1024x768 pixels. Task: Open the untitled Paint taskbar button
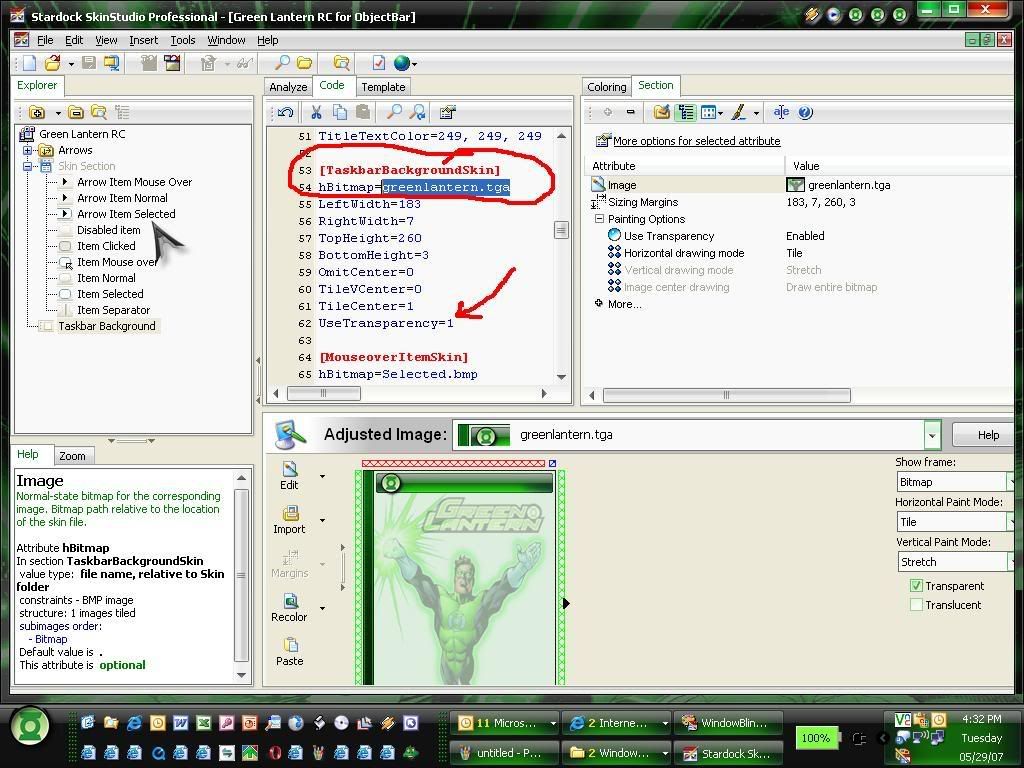pos(504,753)
